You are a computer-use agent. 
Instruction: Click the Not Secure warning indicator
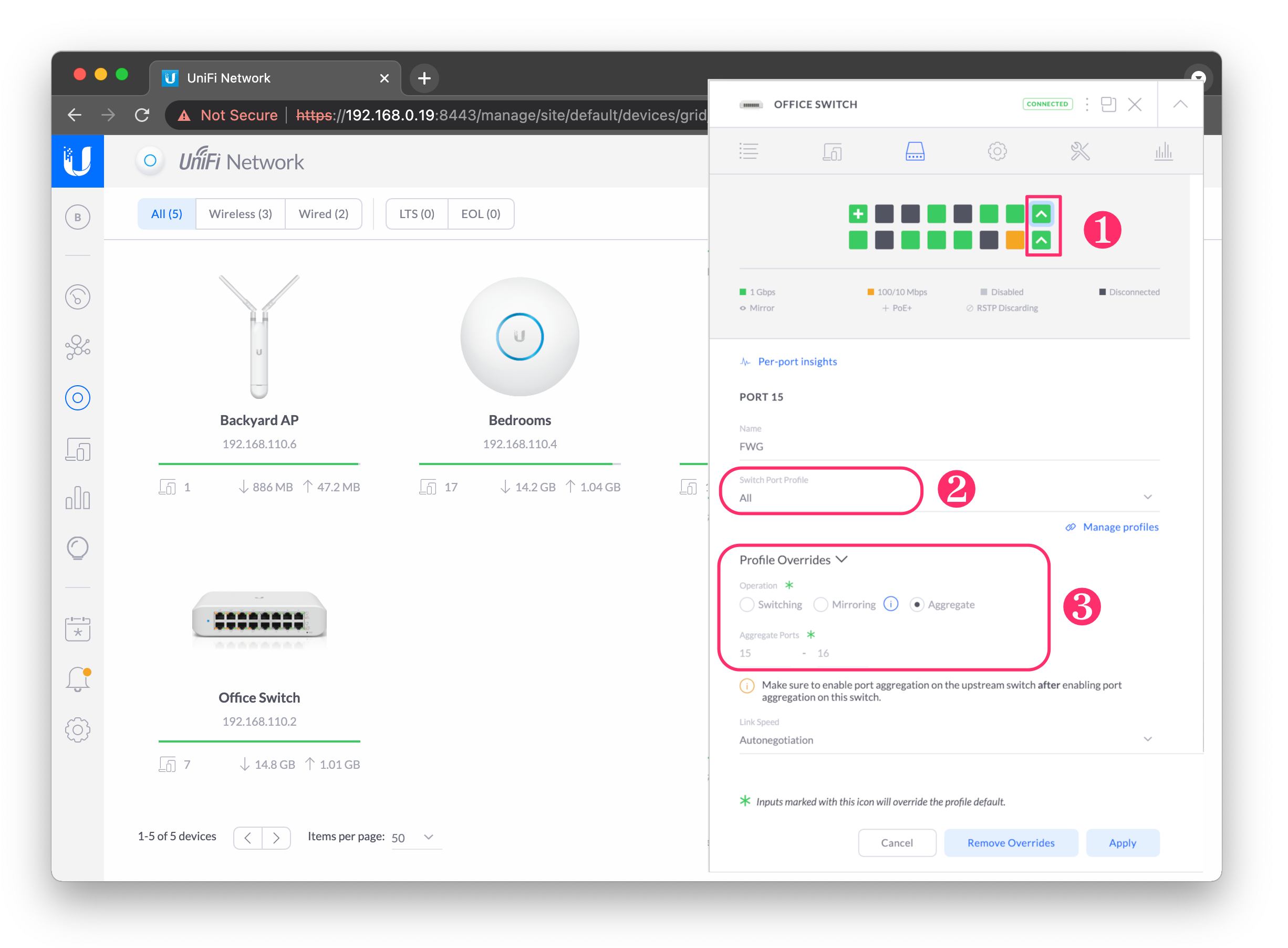pyautogui.click(x=227, y=115)
